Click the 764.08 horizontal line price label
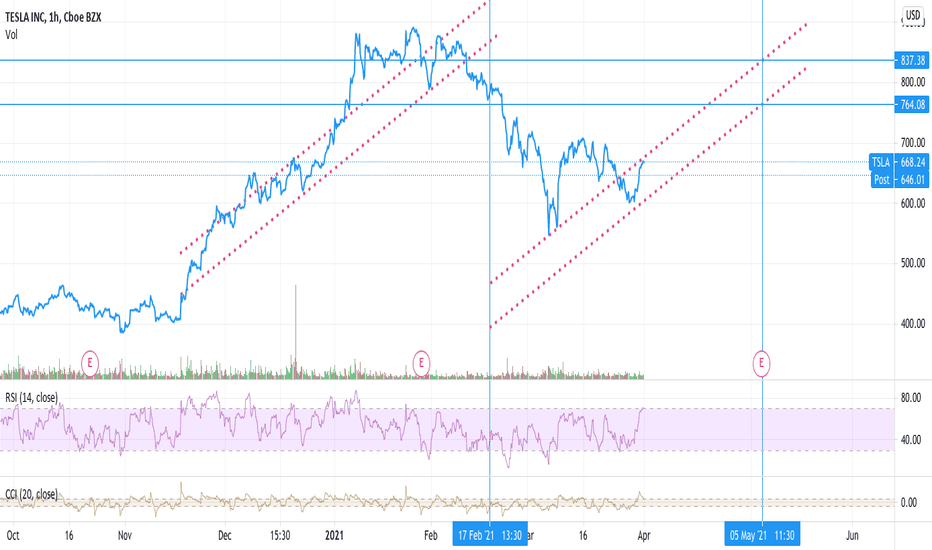 pyautogui.click(x=912, y=105)
